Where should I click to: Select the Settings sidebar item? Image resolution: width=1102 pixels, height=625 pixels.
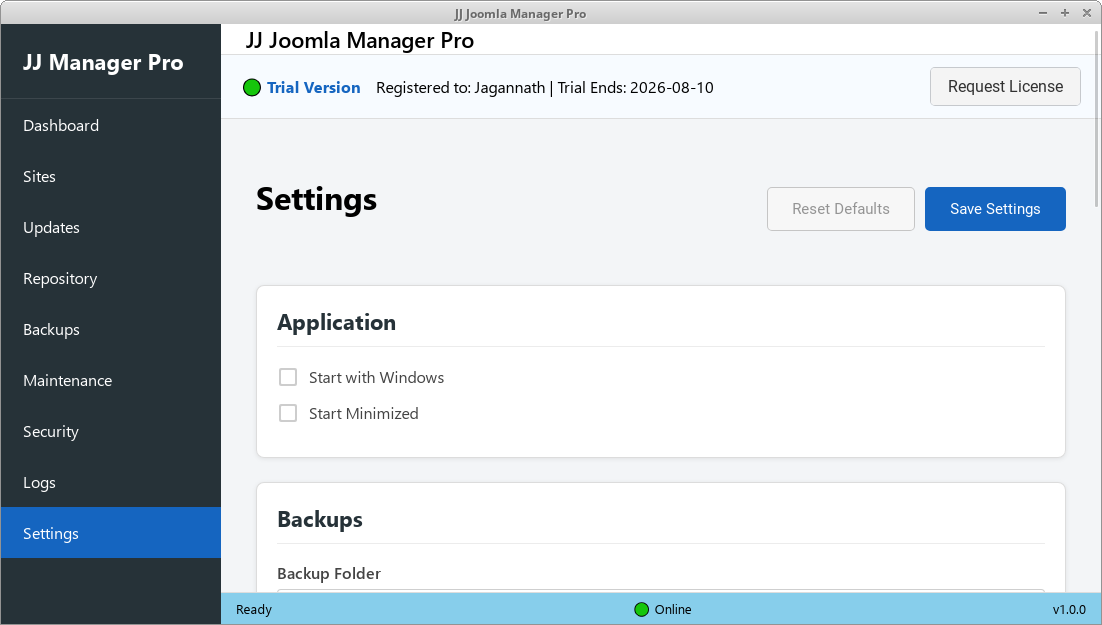[x=110, y=533]
